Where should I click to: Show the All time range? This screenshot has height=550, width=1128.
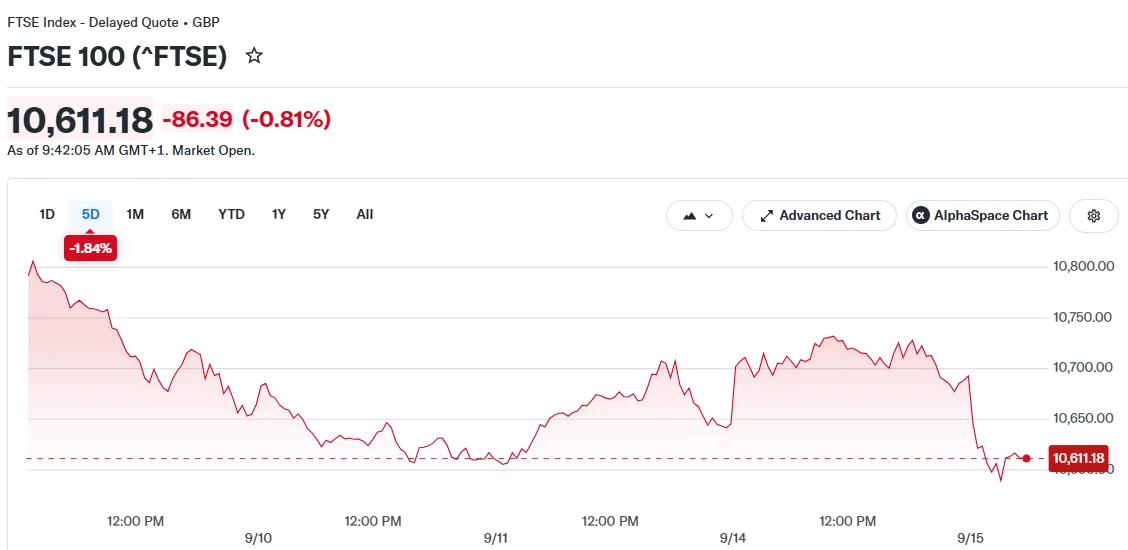click(x=365, y=214)
